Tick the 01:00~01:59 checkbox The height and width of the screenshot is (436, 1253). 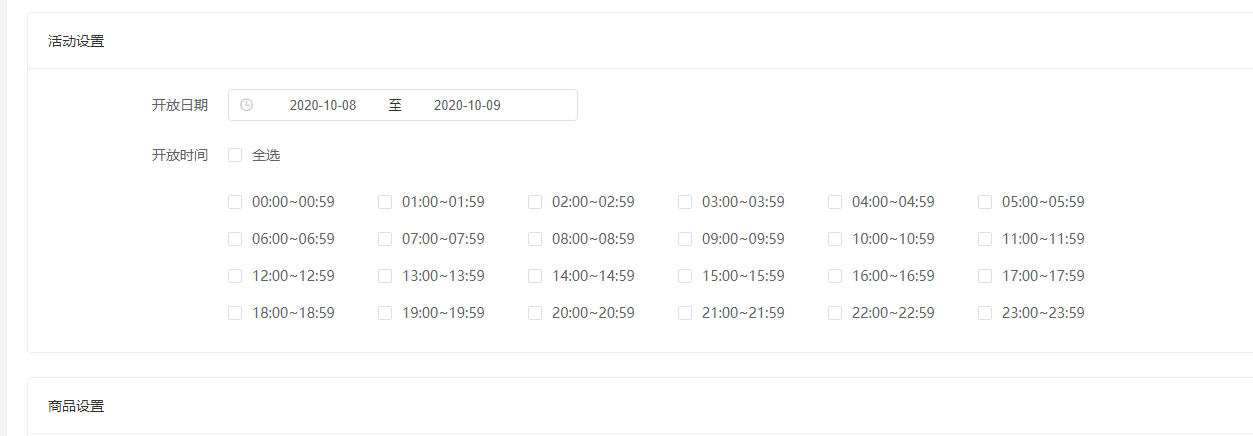tap(385, 202)
